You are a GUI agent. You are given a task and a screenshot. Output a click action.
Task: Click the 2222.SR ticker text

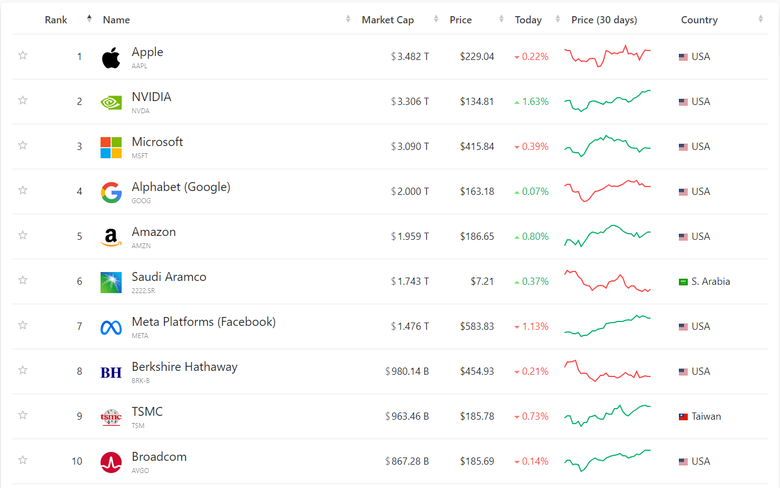coord(143,291)
